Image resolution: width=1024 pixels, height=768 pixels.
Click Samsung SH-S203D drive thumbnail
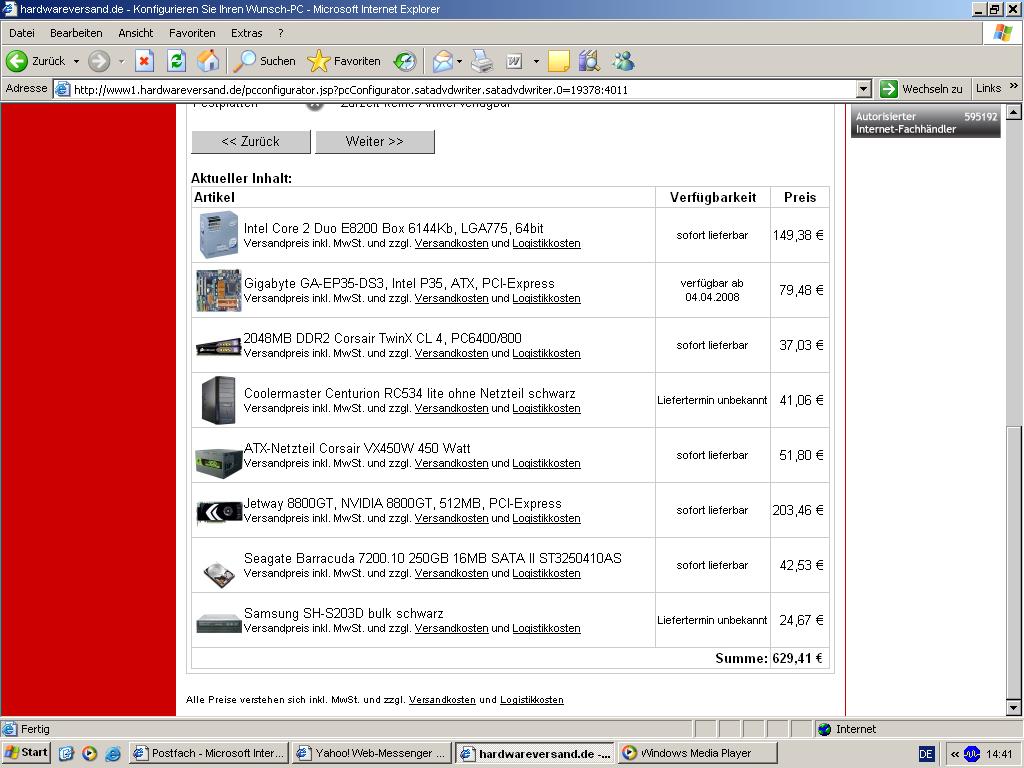pos(219,622)
